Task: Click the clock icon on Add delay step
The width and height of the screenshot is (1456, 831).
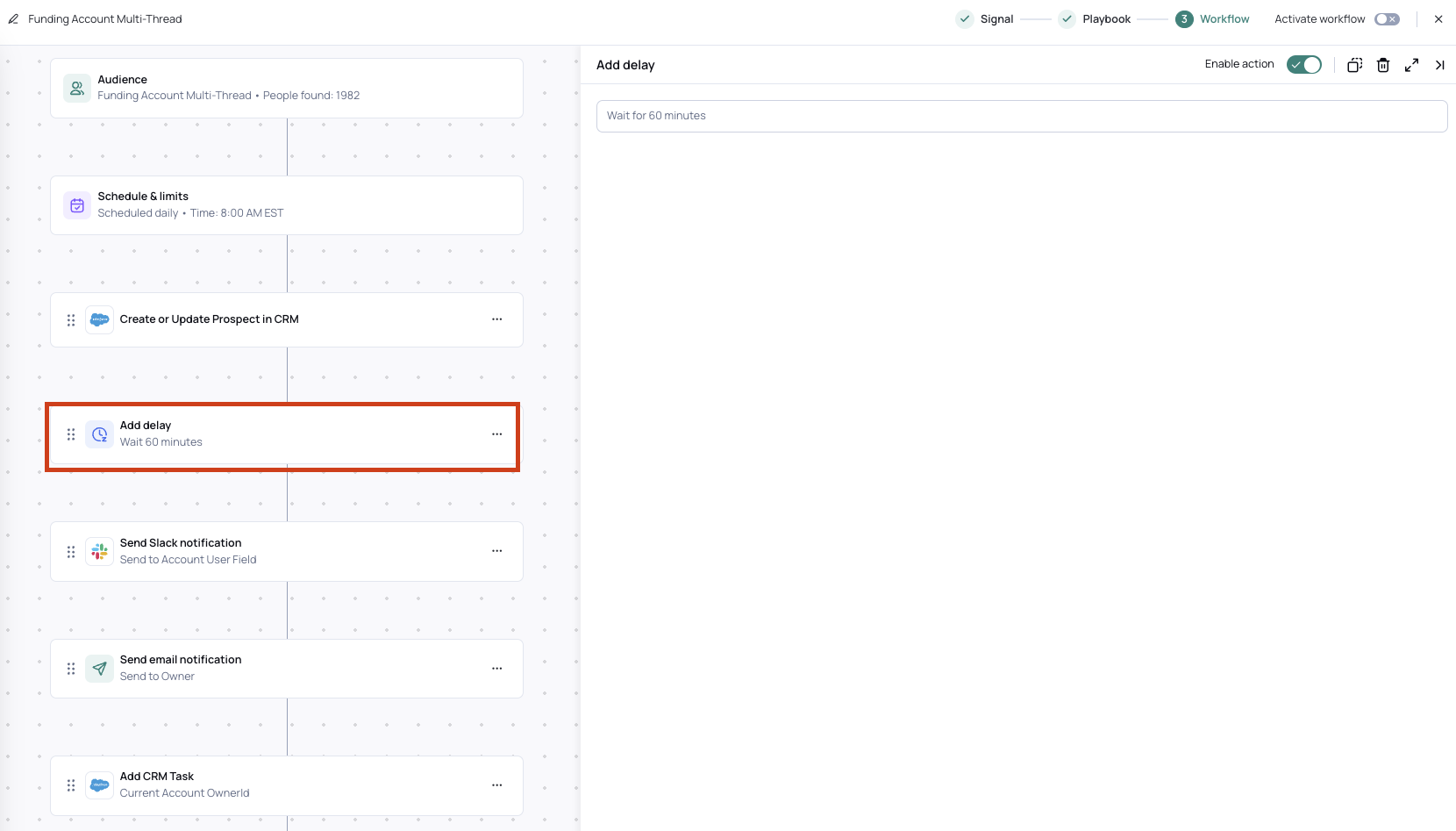Action: pyautogui.click(x=99, y=434)
